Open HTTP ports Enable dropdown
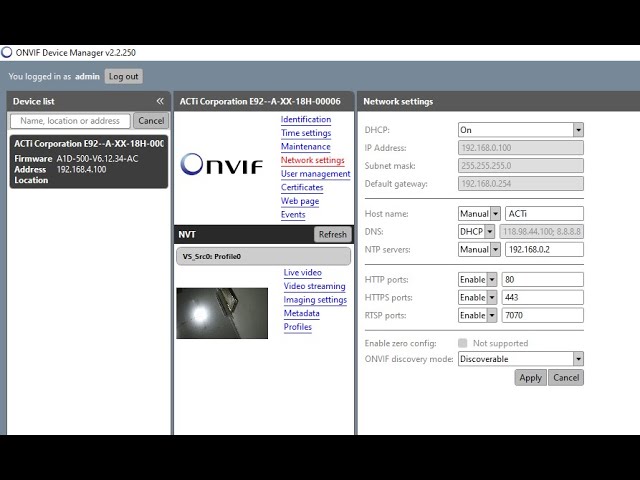 coord(477,280)
